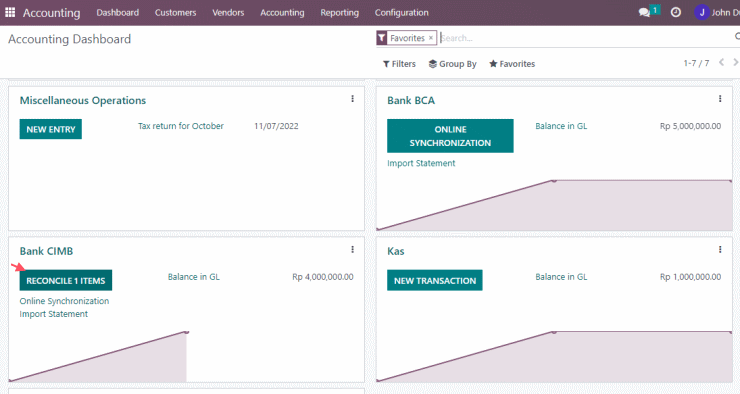
Task: Remove the Favorites filter tag
Action: point(430,38)
